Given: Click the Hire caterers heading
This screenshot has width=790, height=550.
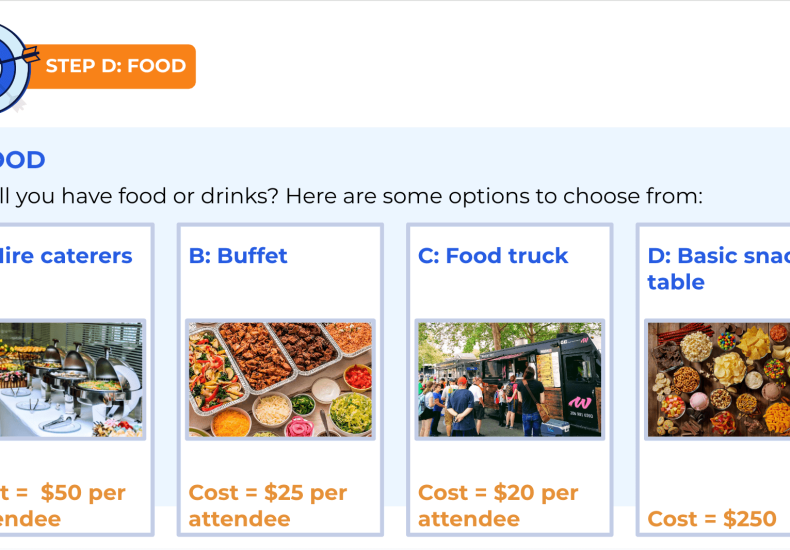Looking at the screenshot, I should tap(65, 256).
